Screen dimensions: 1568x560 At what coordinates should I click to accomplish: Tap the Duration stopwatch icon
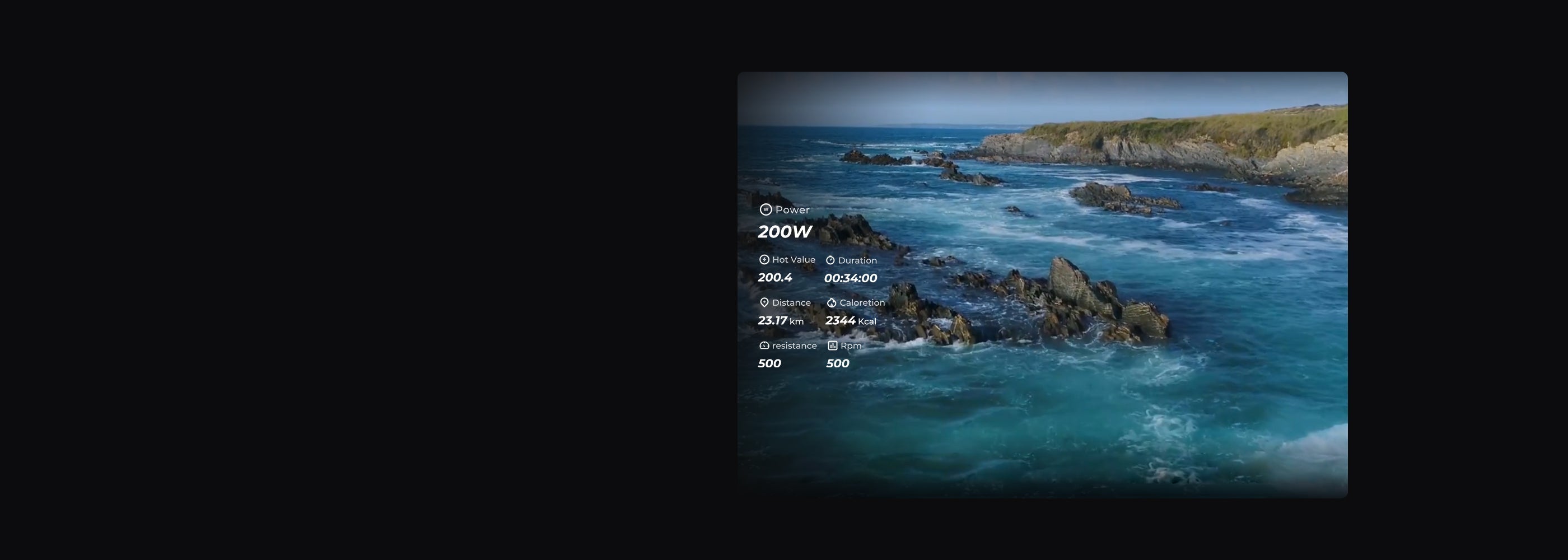830,260
